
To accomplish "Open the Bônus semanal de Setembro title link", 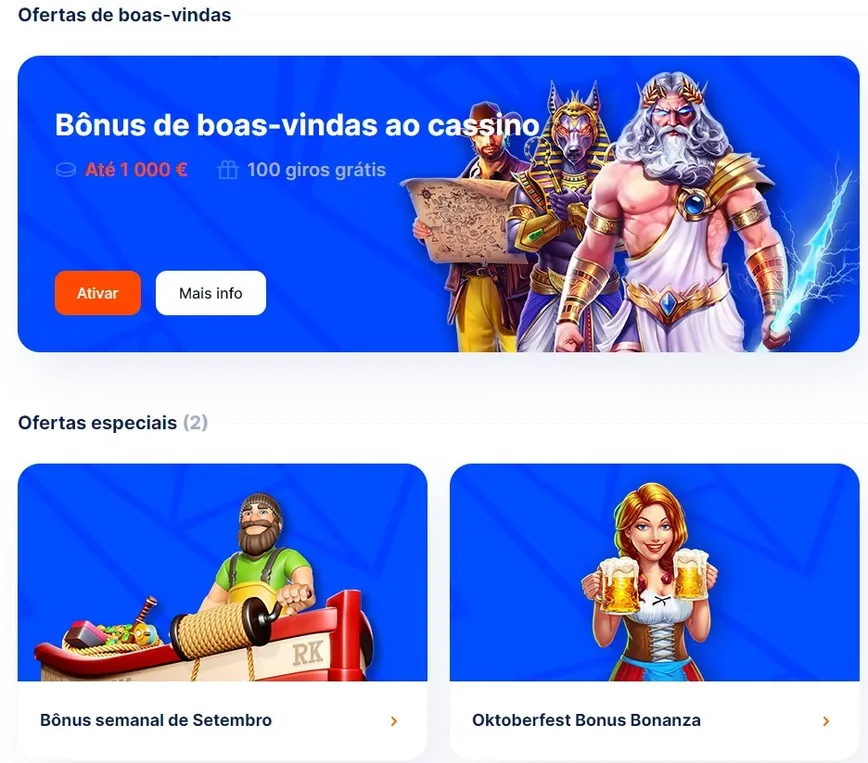I will tap(156, 720).
